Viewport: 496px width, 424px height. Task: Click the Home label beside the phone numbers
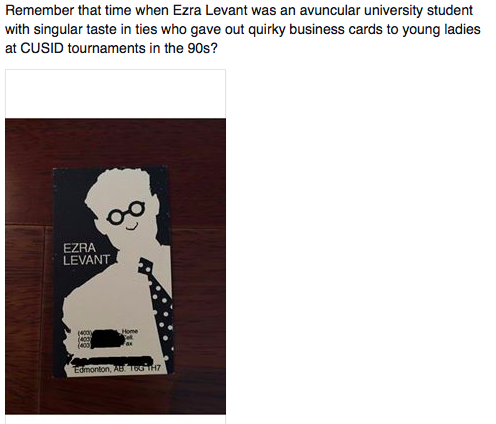point(130,331)
